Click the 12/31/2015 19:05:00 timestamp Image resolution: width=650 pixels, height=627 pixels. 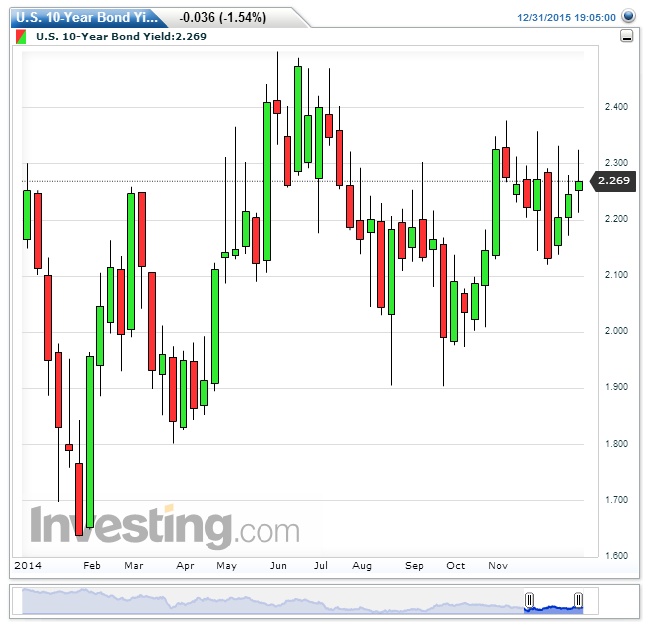pyautogui.click(x=566, y=18)
